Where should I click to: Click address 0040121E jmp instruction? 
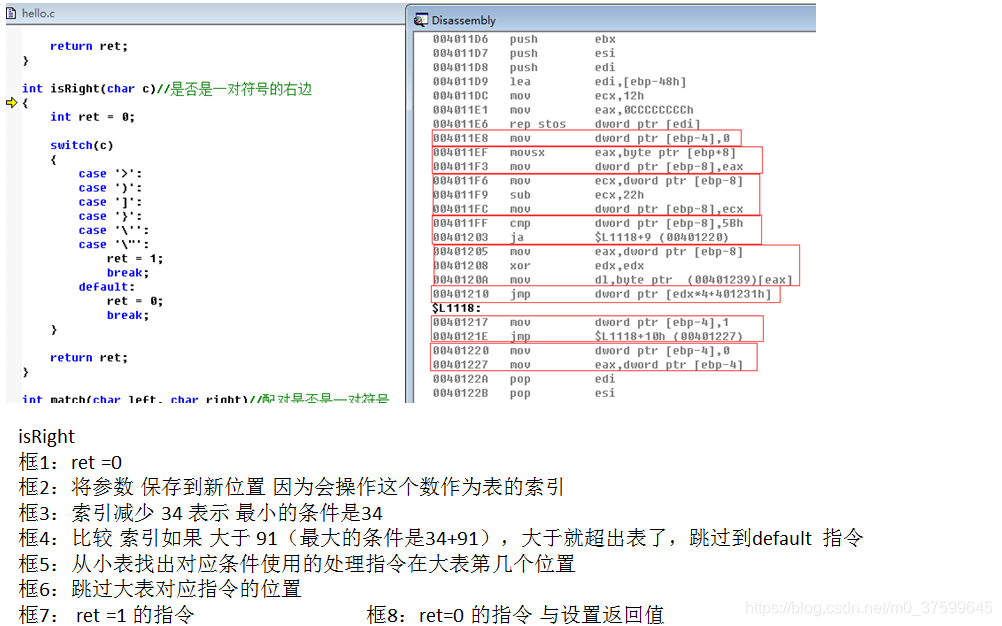coord(588,336)
